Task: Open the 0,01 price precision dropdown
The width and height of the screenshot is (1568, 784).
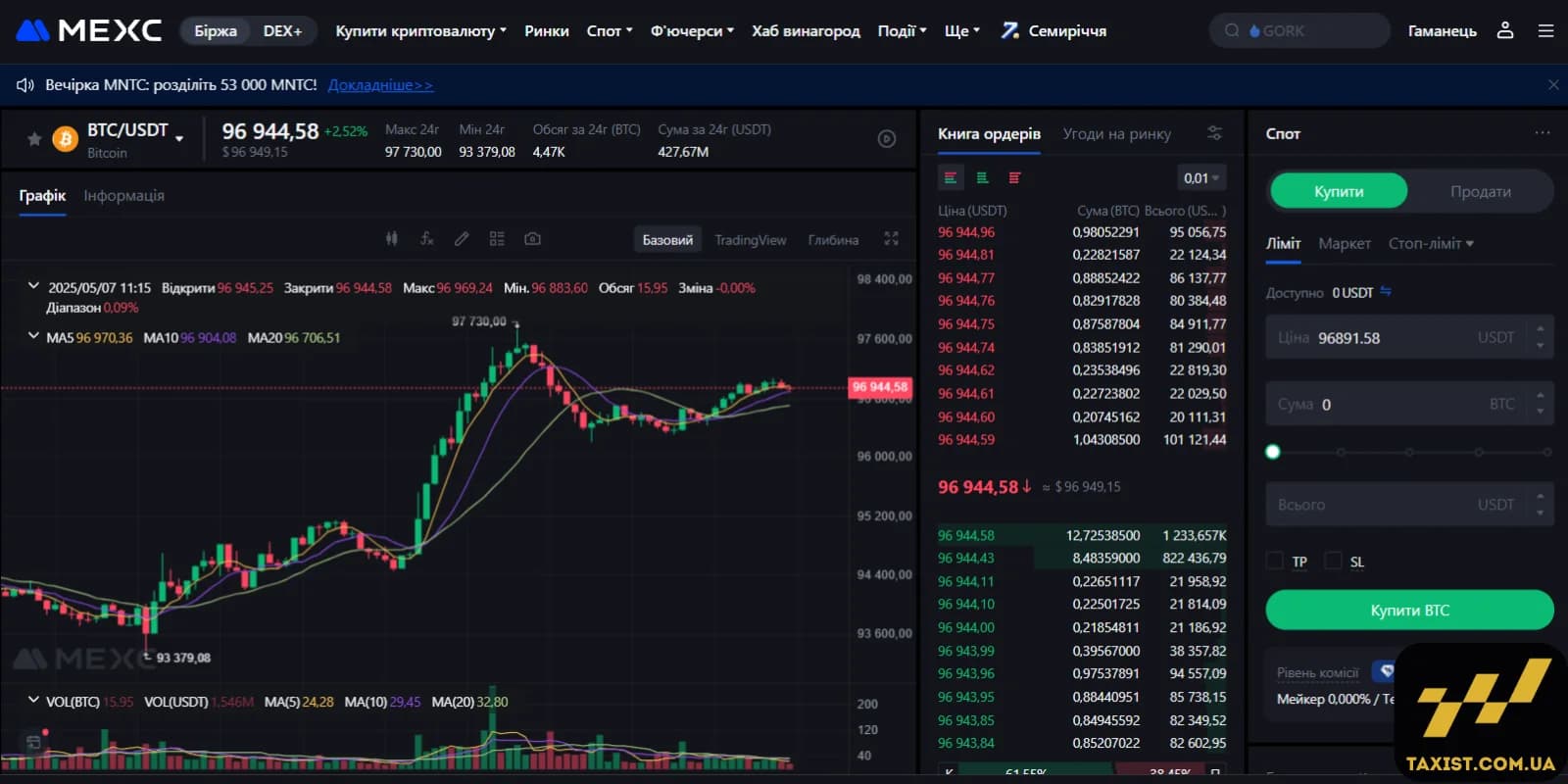Action: coord(1201,177)
